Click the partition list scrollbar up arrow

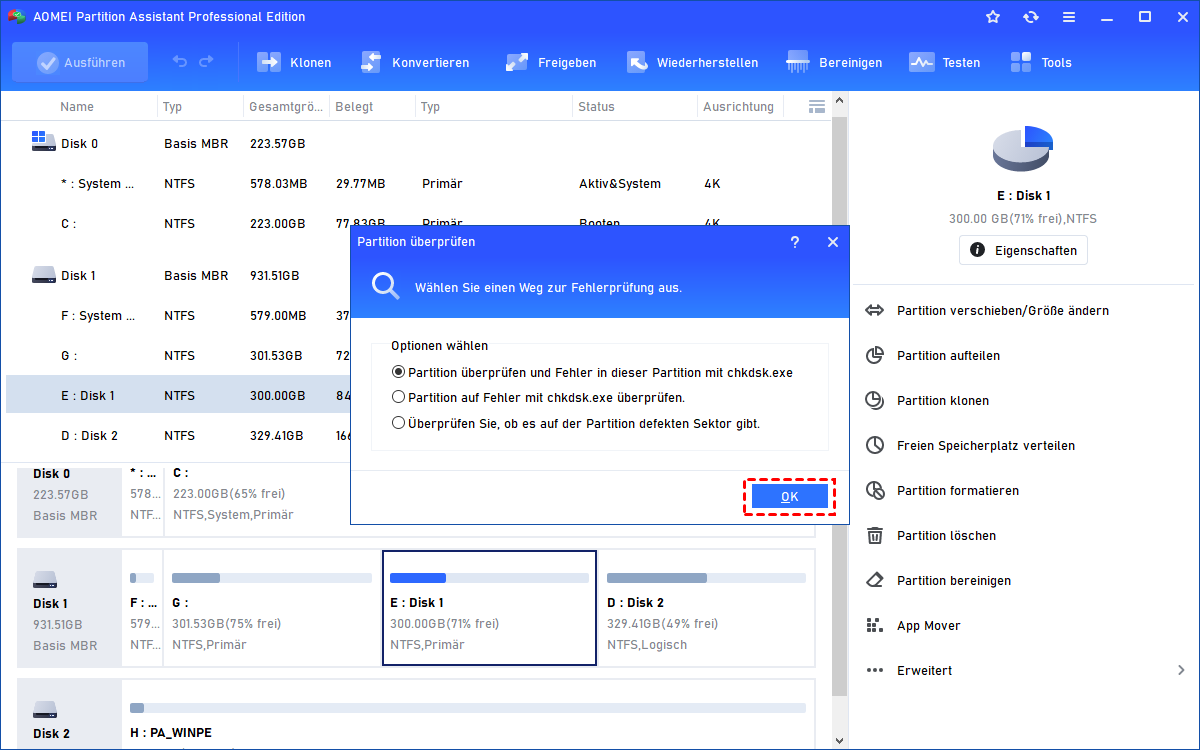pos(840,99)
